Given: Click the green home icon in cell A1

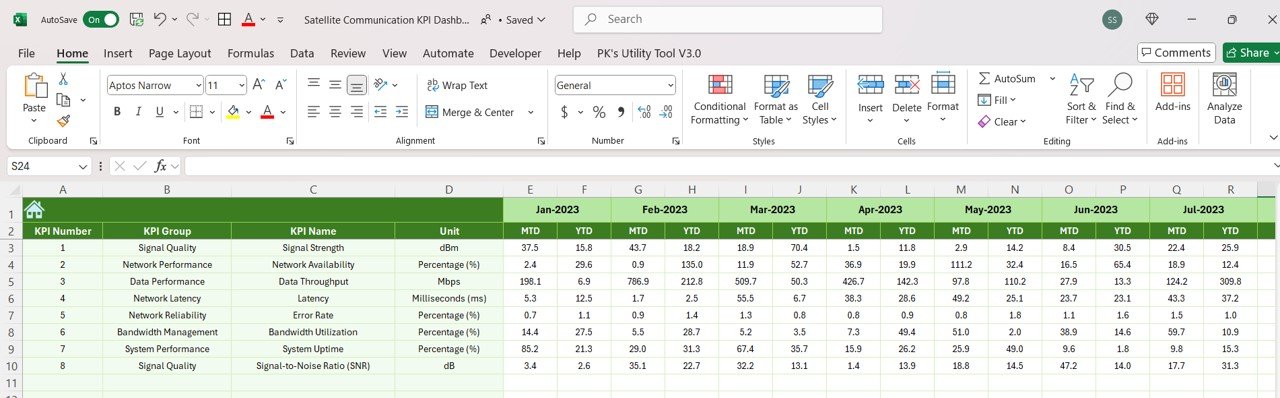Looking at the screenshot, I should coord(35,210).
